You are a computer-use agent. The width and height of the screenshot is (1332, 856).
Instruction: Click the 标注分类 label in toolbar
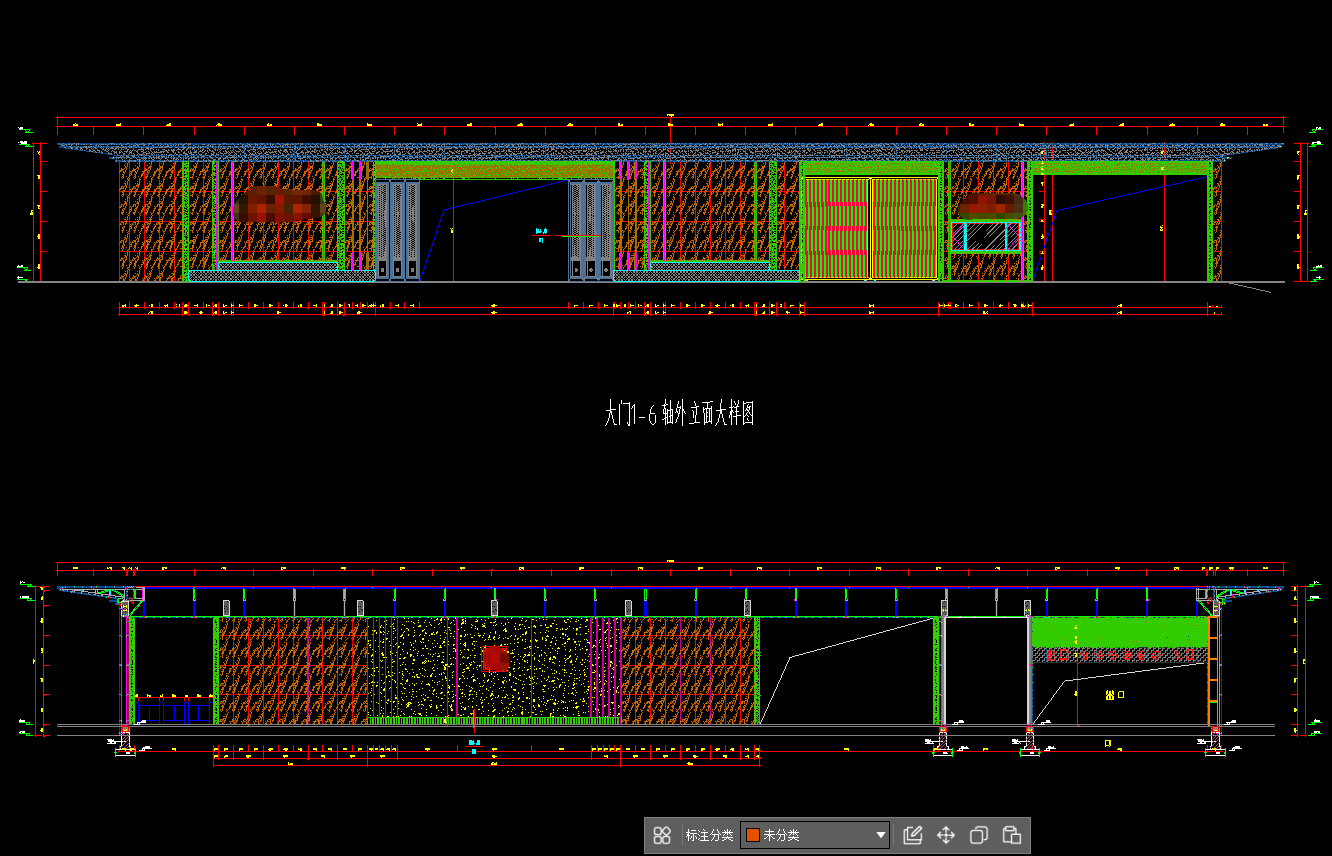click(709, 836)
